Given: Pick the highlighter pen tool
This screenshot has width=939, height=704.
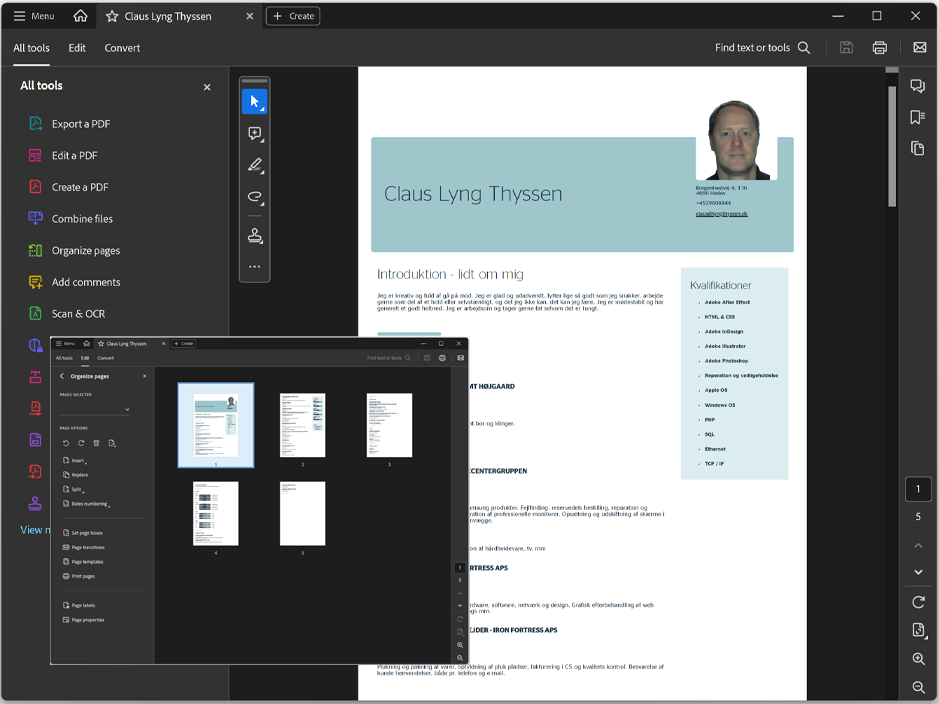Looking at the screenshot, I should click(x=254, y=166).
